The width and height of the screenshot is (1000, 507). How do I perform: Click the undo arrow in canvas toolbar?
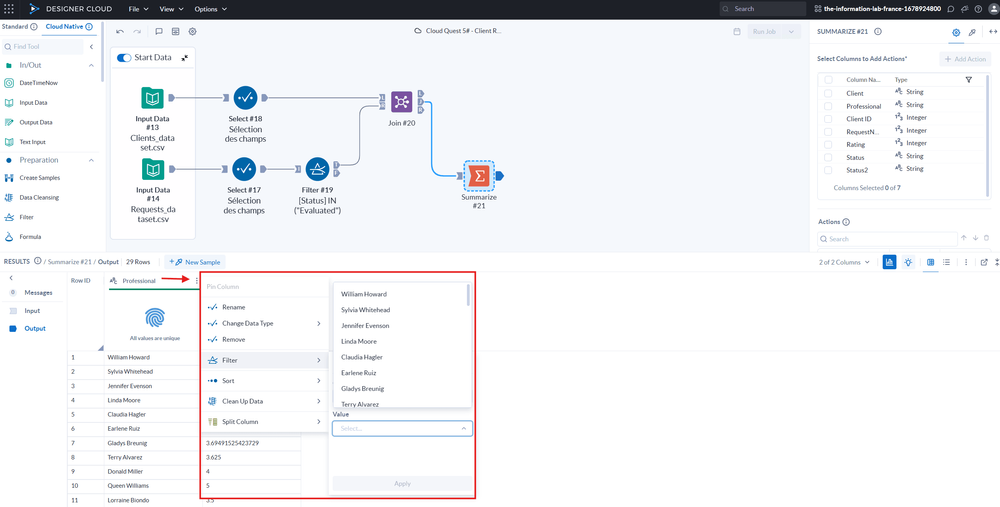click(x=120, y=32)
